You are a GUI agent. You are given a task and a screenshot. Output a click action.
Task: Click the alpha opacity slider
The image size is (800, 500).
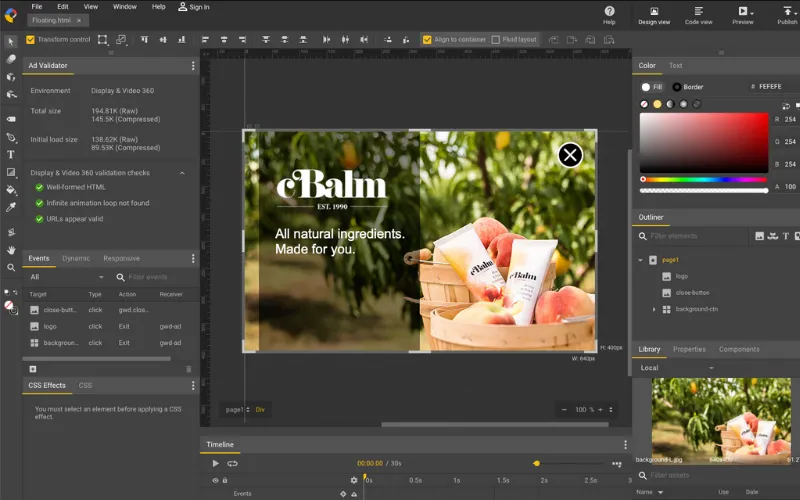[704, 191]
